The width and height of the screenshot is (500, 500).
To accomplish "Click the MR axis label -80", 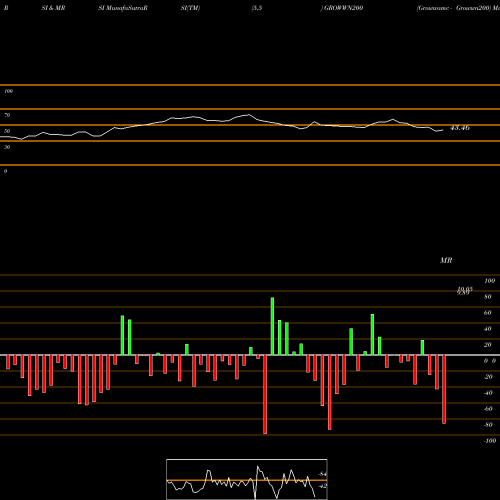I will point(488,425).
